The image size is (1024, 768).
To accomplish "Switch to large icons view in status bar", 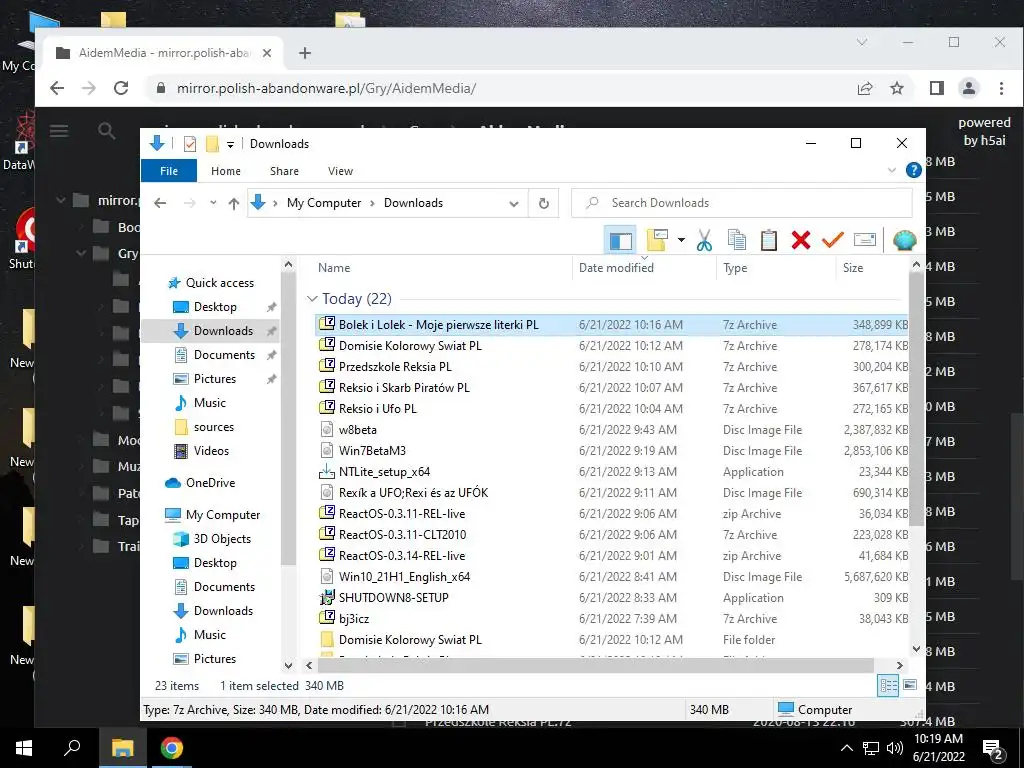I will click(910, 685).
